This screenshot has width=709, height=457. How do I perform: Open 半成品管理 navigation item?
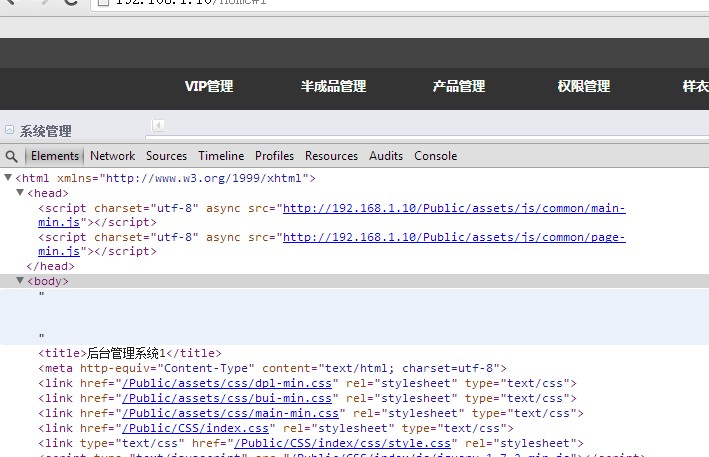click(333, 87)
